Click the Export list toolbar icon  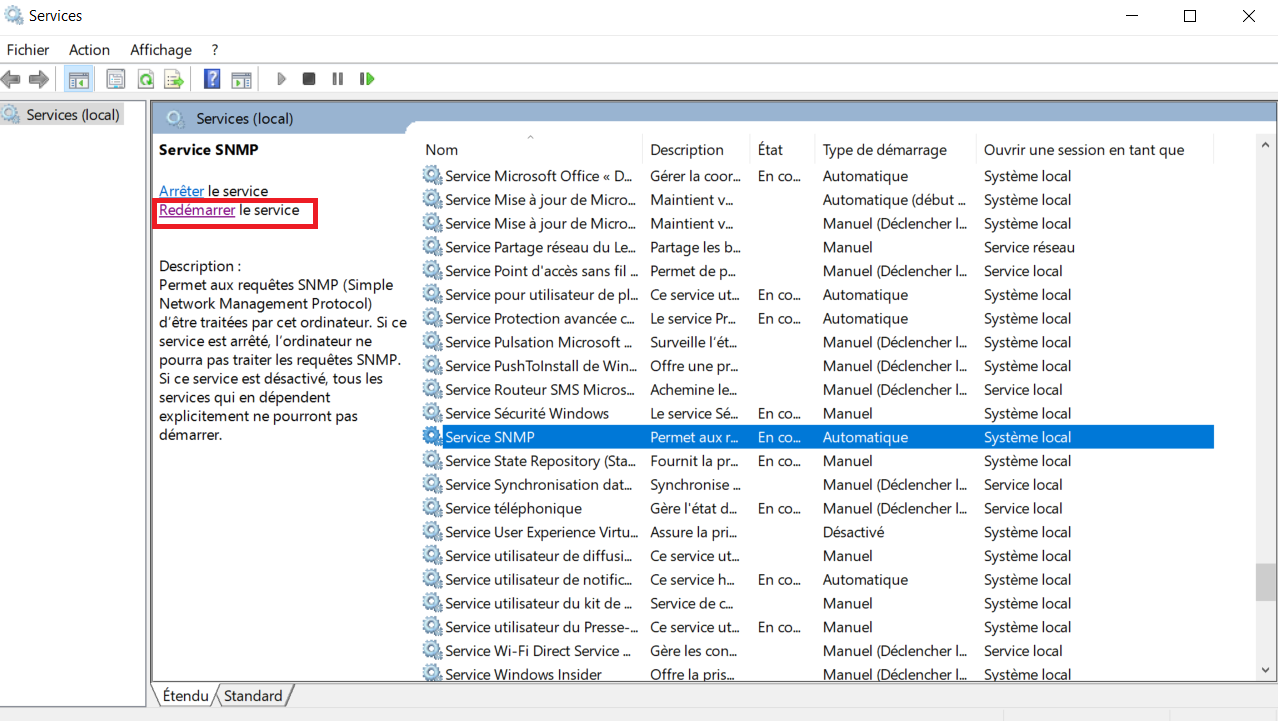click(x=174, y=79)
